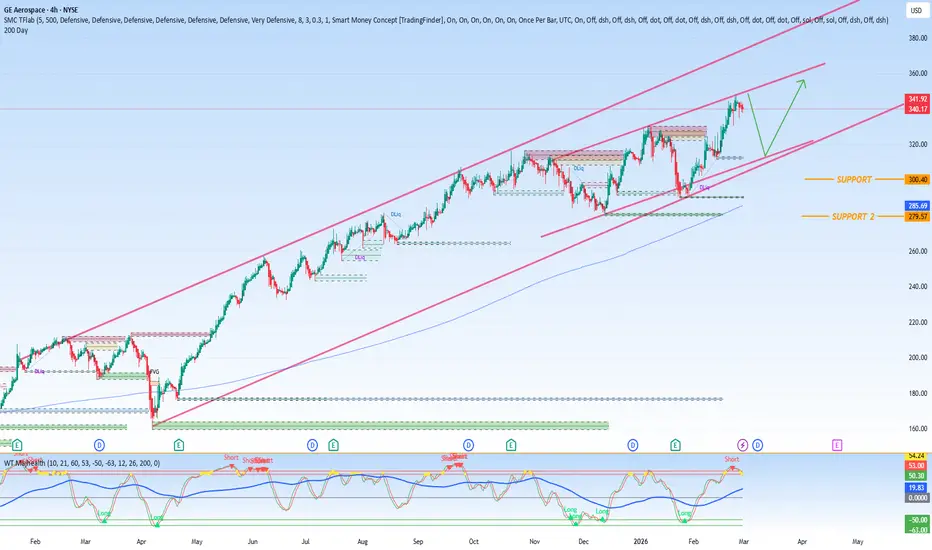The height and width of the screenshot is (550, 932).
Task: Click the 2026 label on the time axis
Action: [x=641, y=542]
